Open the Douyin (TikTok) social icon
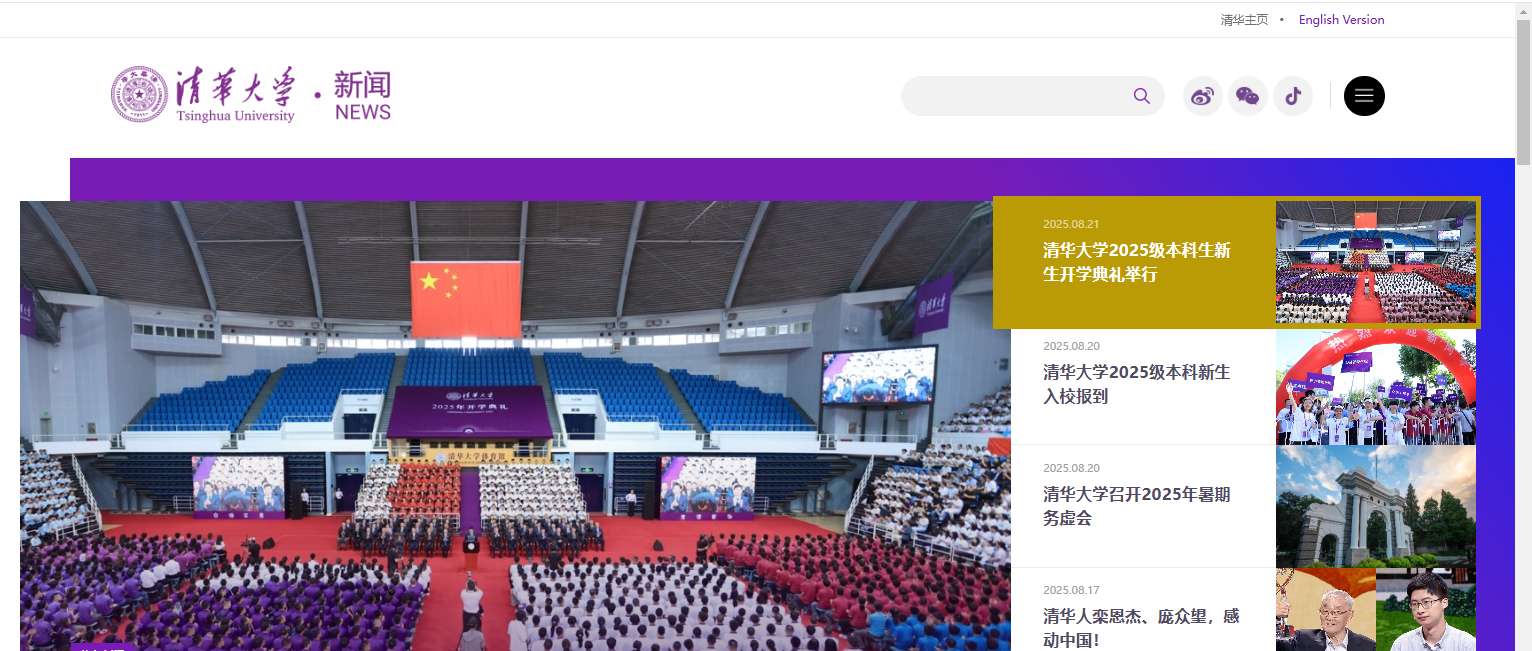1532x651 pixels. [x=1293, y=96]
